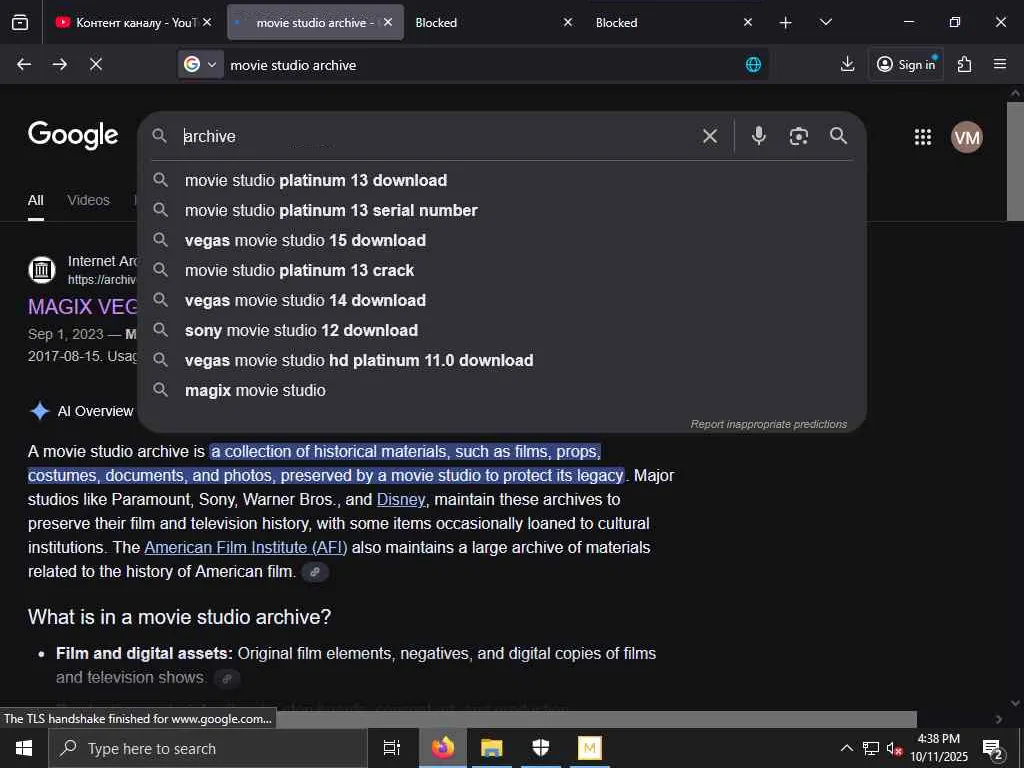
Task: Select suggestion vegas movie studio hd platinum 11.0 download
Action: (x=502, y=360)
